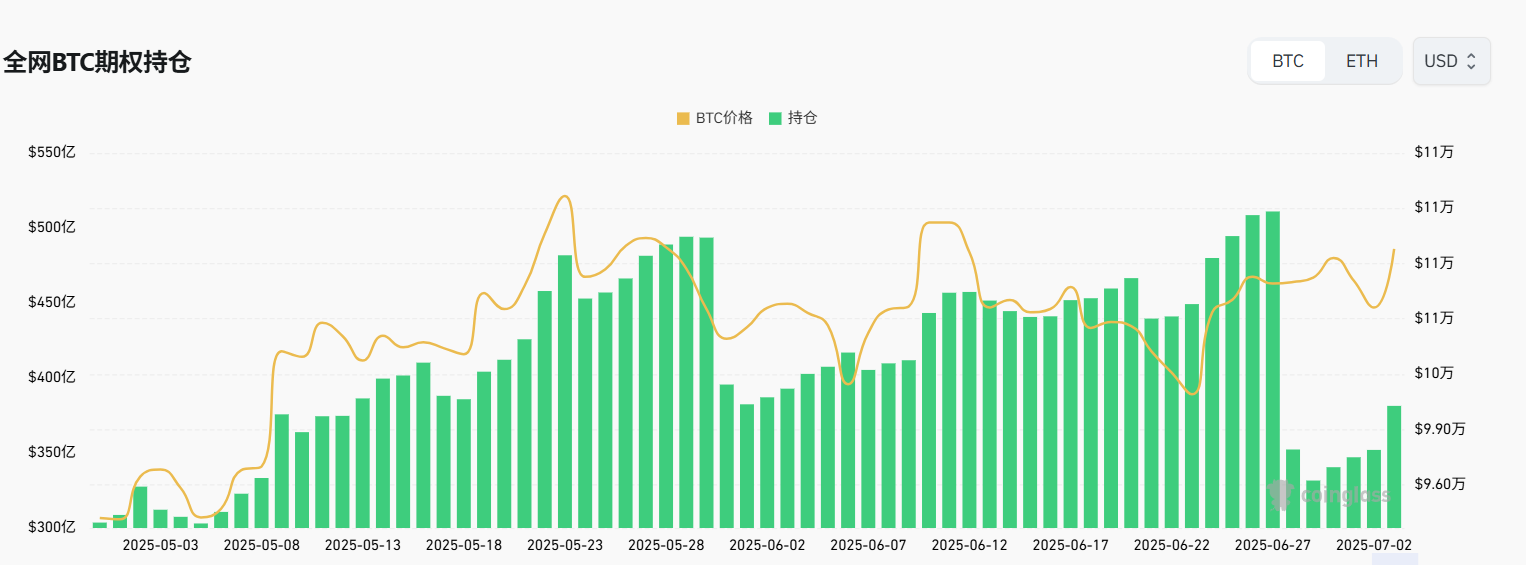Click the $9.60万 right axis label
Viewport: 1526px width, 565px height.
click(1440, 484)
